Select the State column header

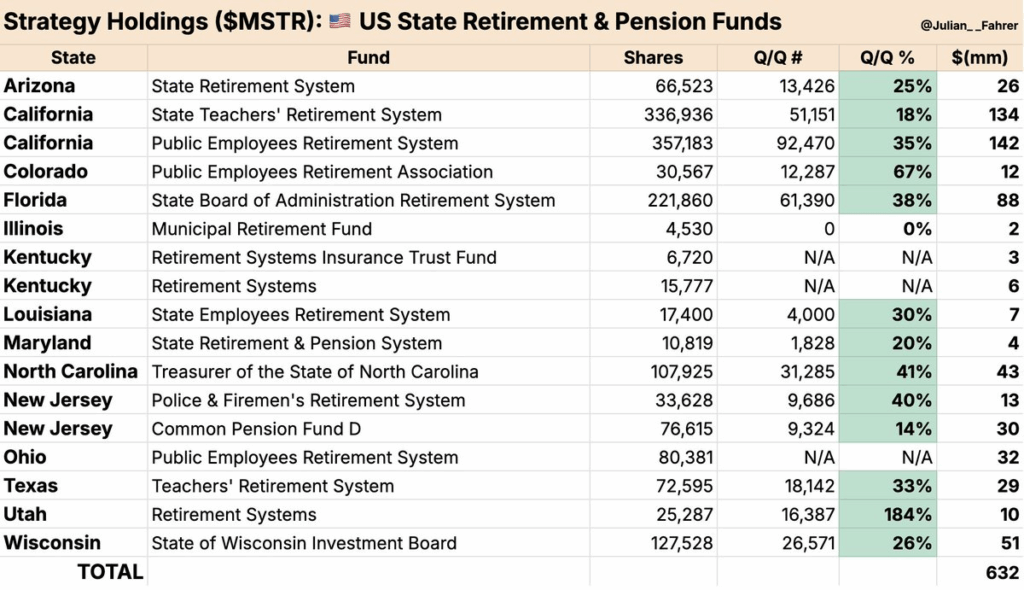(x=73, y=58)
